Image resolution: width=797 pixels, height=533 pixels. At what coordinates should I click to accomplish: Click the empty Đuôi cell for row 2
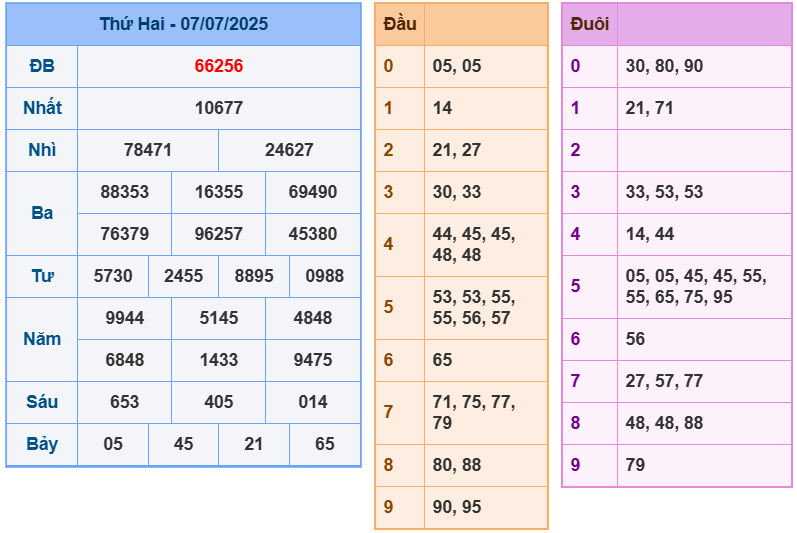tap(703, 150)
